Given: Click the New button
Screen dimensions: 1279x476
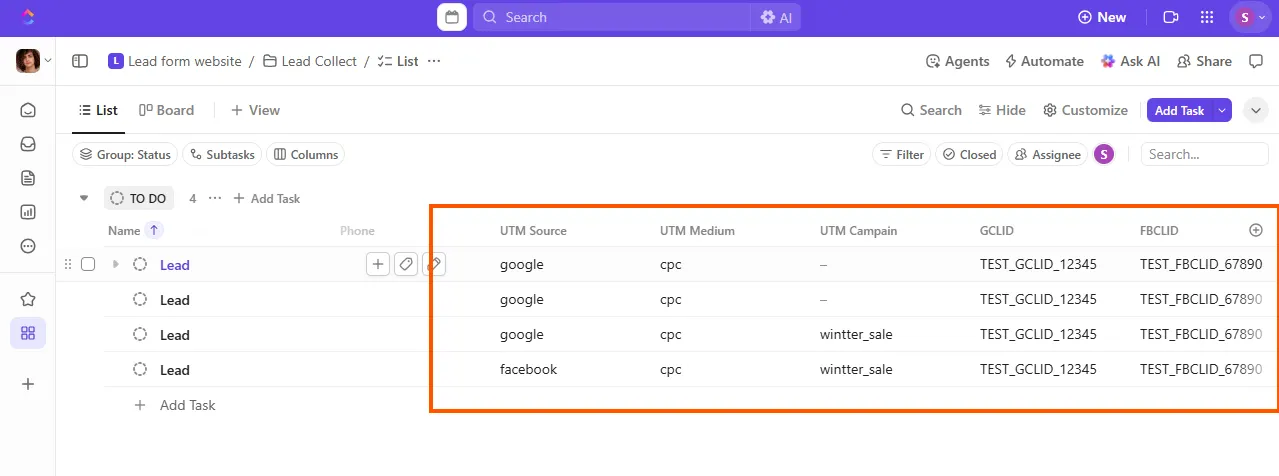Looking at the screenshot, I should click(1102, 17).
